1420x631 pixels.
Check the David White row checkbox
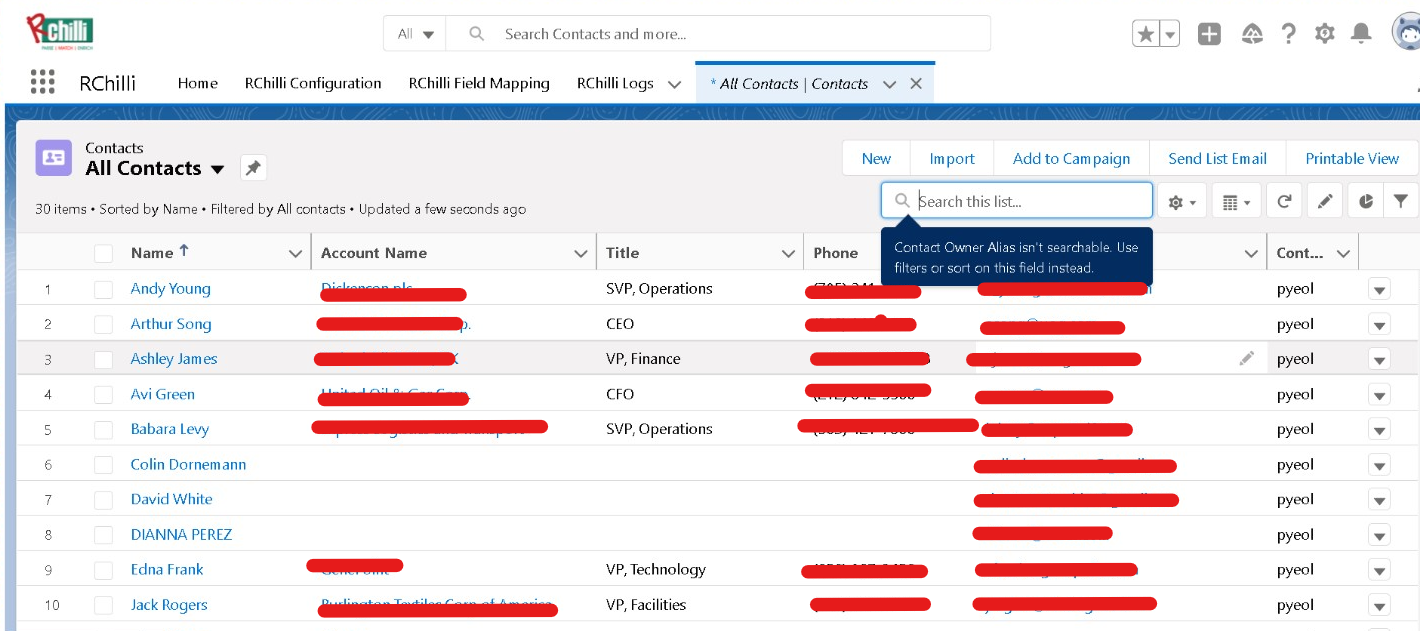click(x=104, y=499)
